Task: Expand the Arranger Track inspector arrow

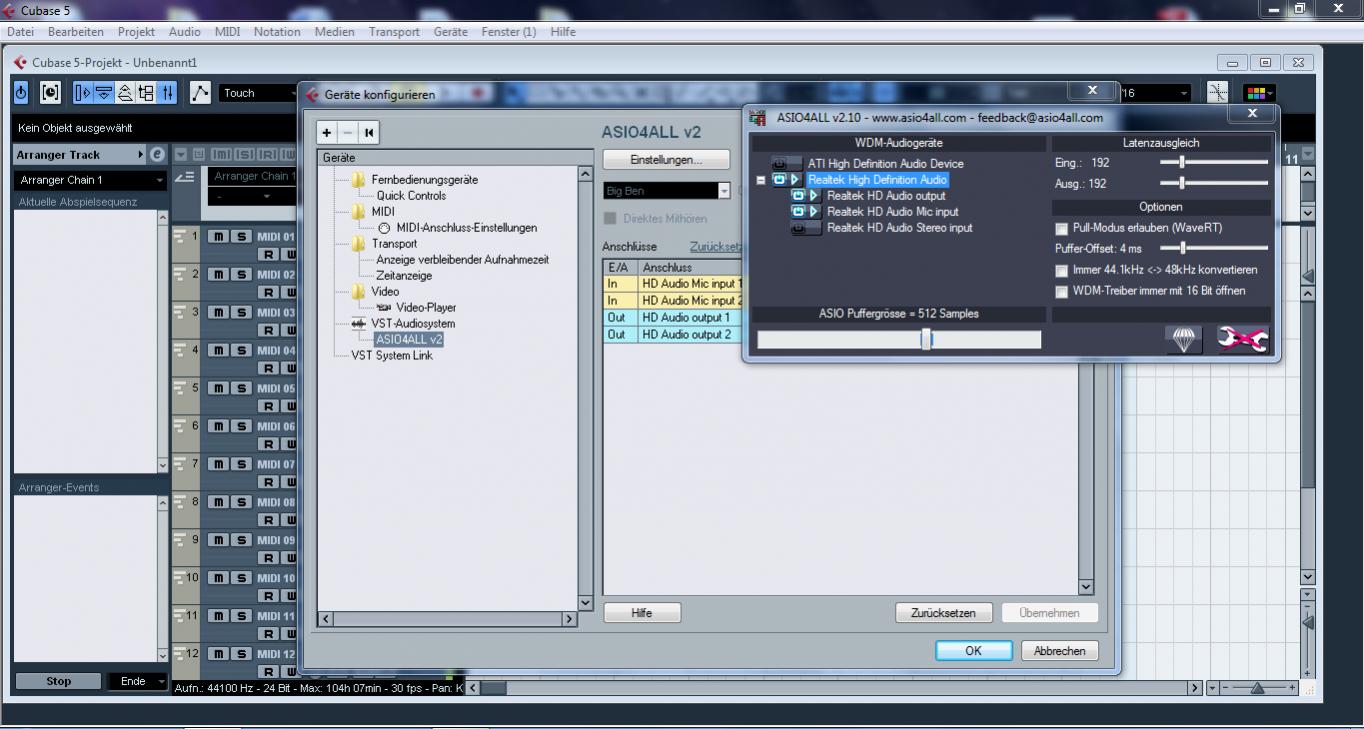Action: (x=141, y=155)
